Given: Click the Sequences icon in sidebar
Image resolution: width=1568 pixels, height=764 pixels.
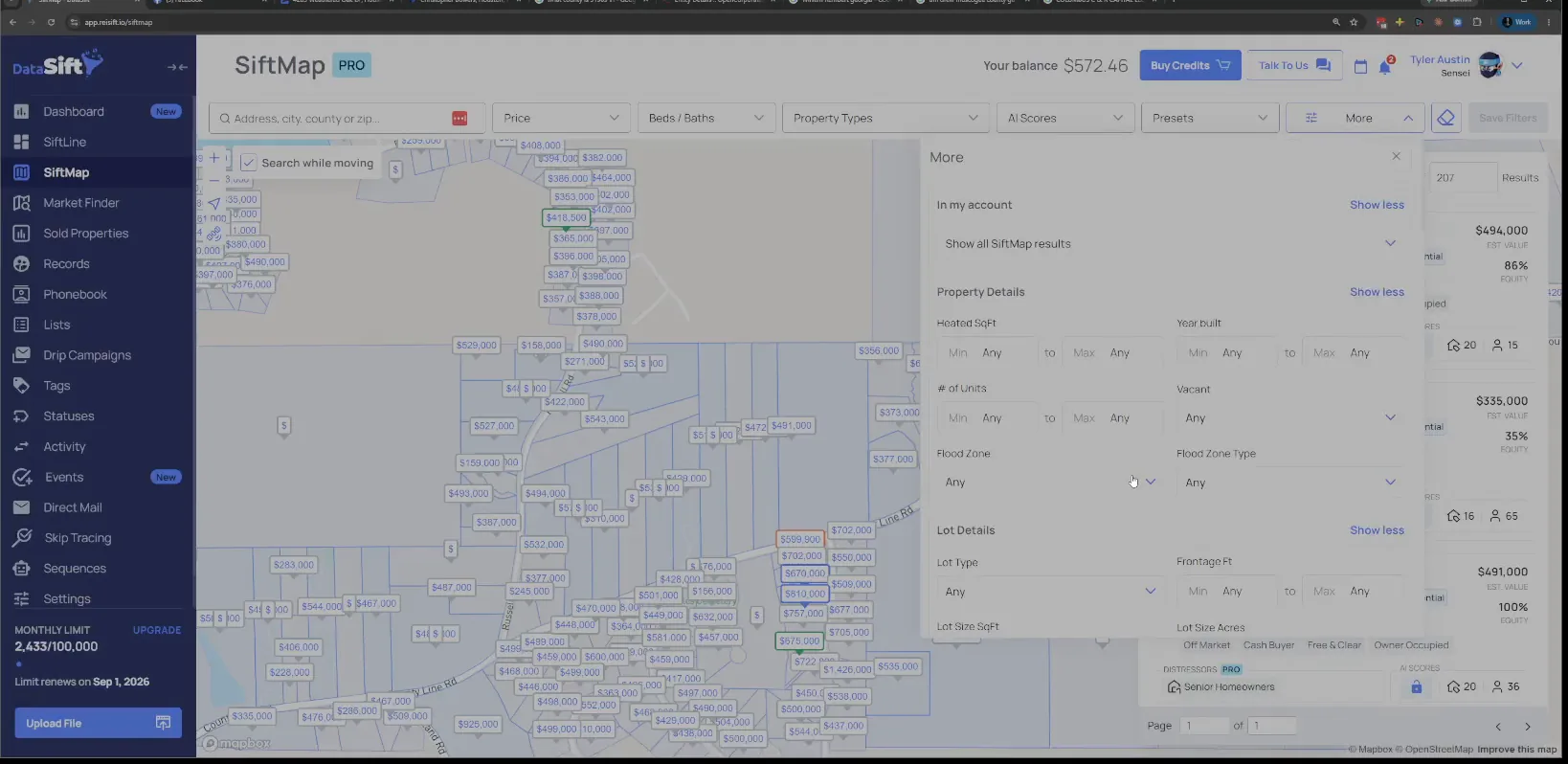Looking at the screenshot, I should click(x=21, y=569).
